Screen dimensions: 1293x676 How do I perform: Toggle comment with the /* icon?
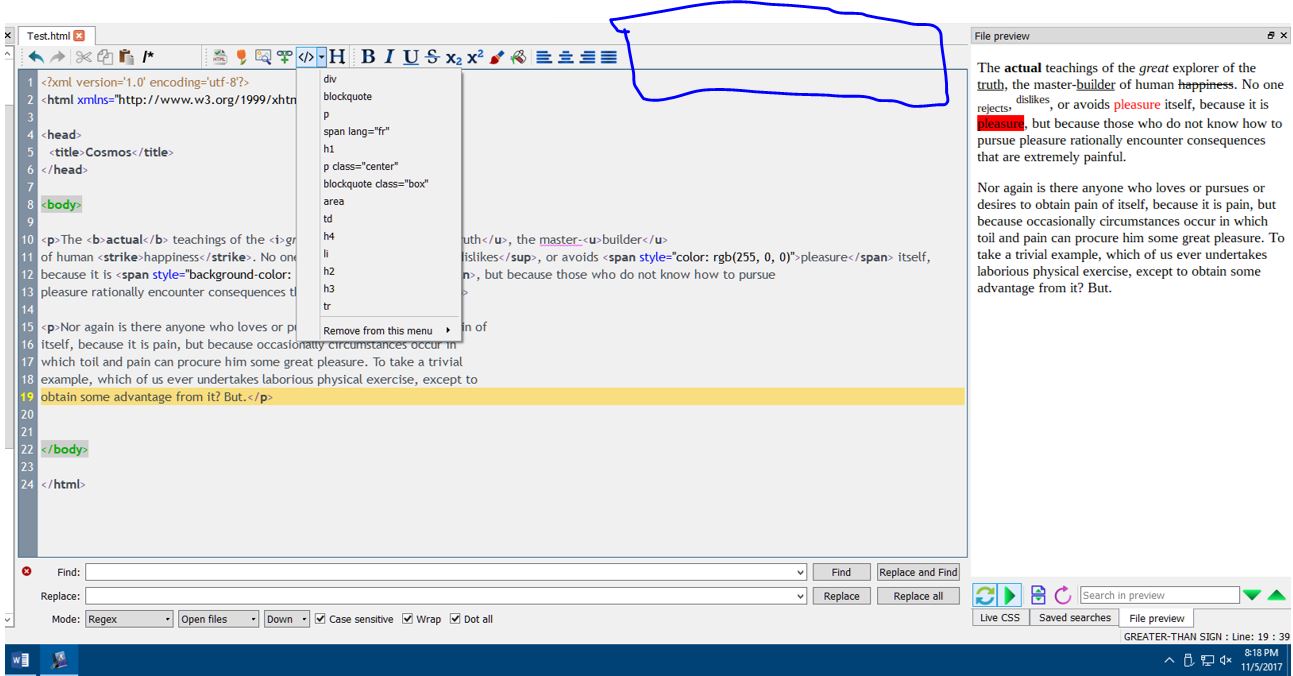point(148,57)
